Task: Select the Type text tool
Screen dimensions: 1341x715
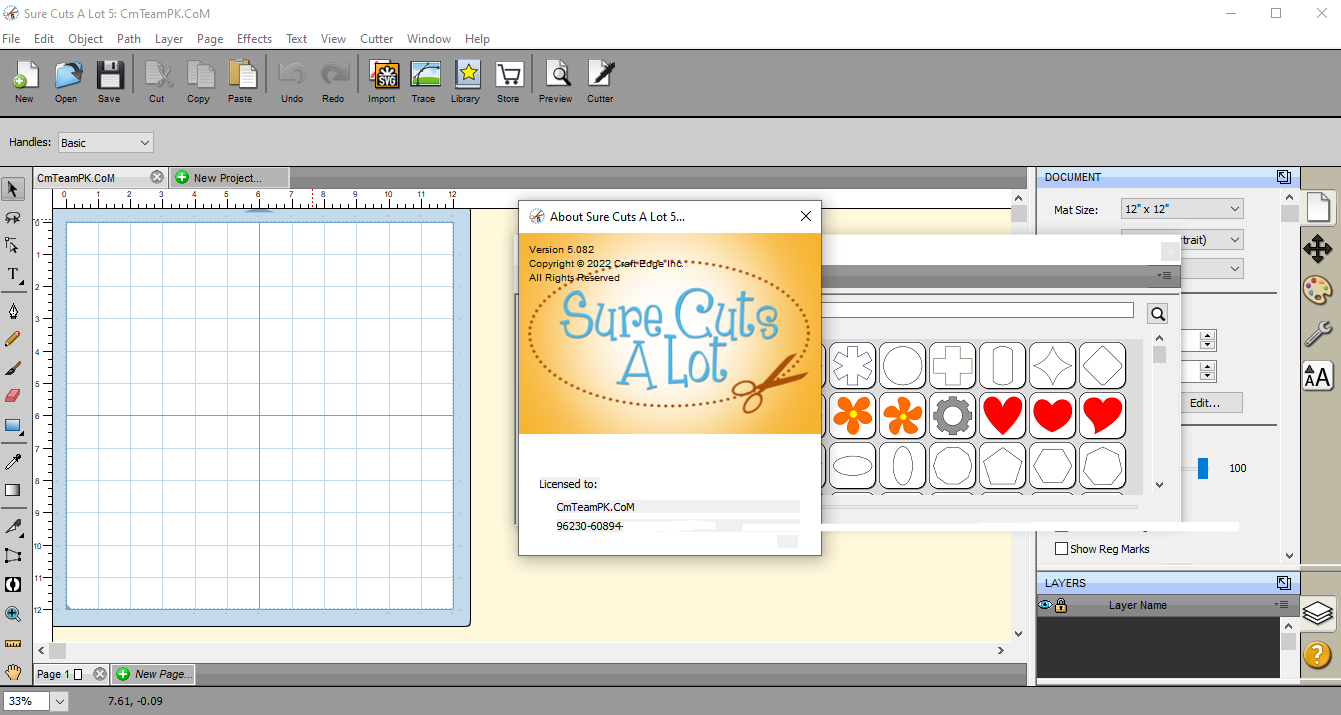Action: [13, 273]
